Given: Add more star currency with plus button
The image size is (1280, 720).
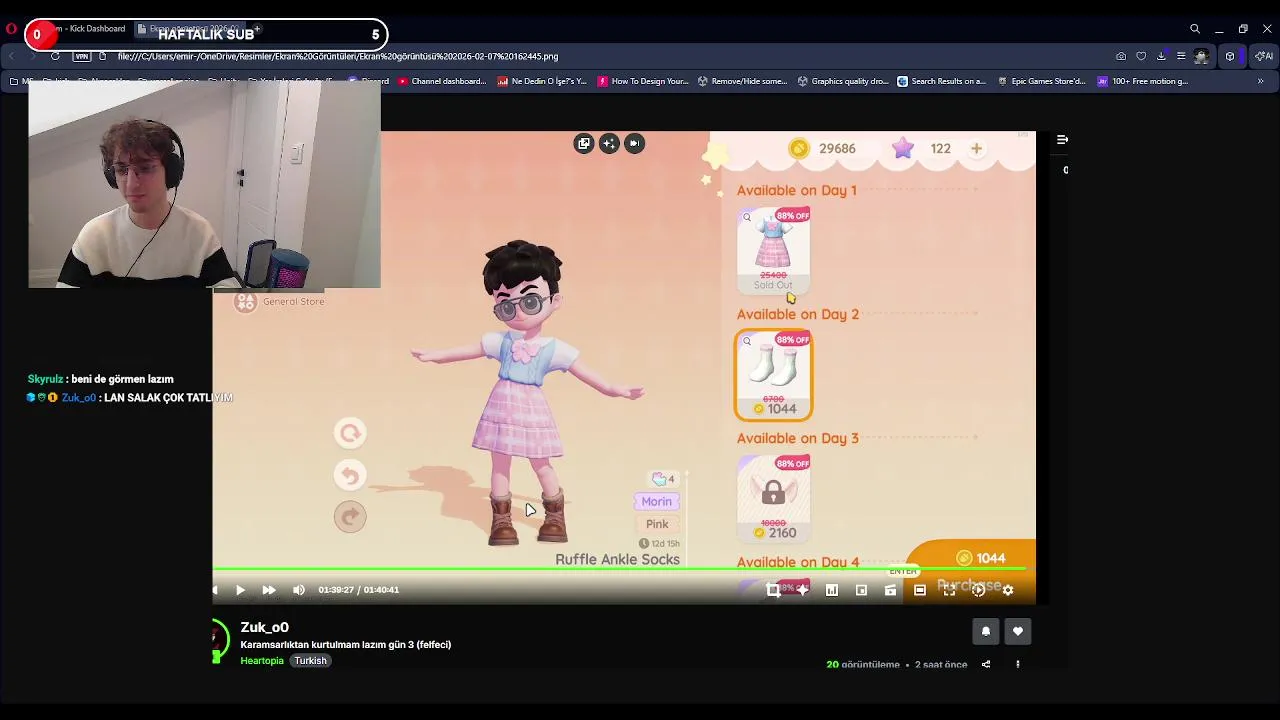Looking at the screenshot, I should (976, 148).
